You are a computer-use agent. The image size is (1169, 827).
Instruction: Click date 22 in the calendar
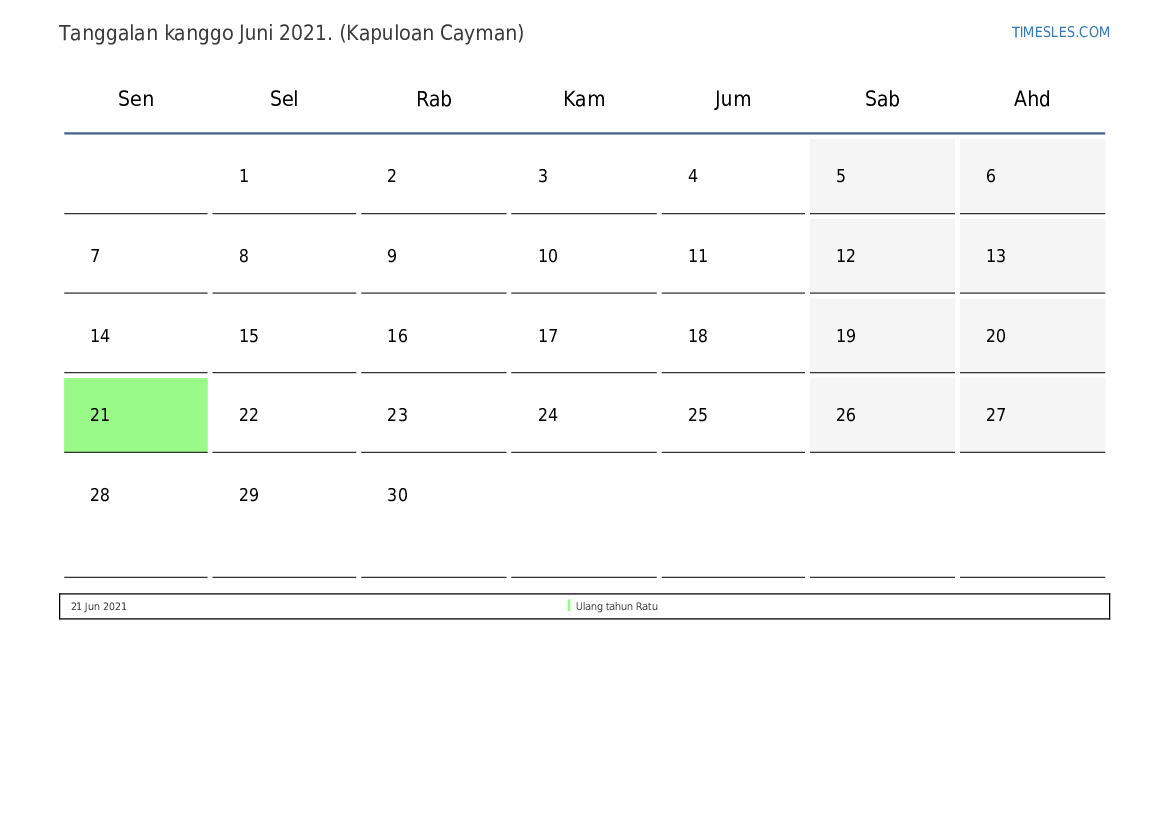[284, 415]
